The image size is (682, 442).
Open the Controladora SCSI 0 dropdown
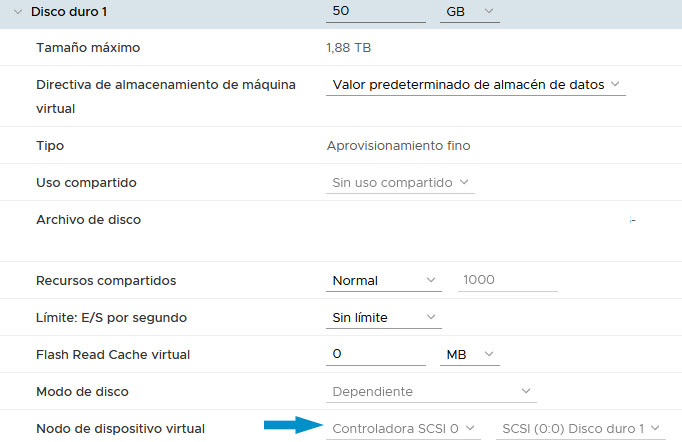pos(403,428)
